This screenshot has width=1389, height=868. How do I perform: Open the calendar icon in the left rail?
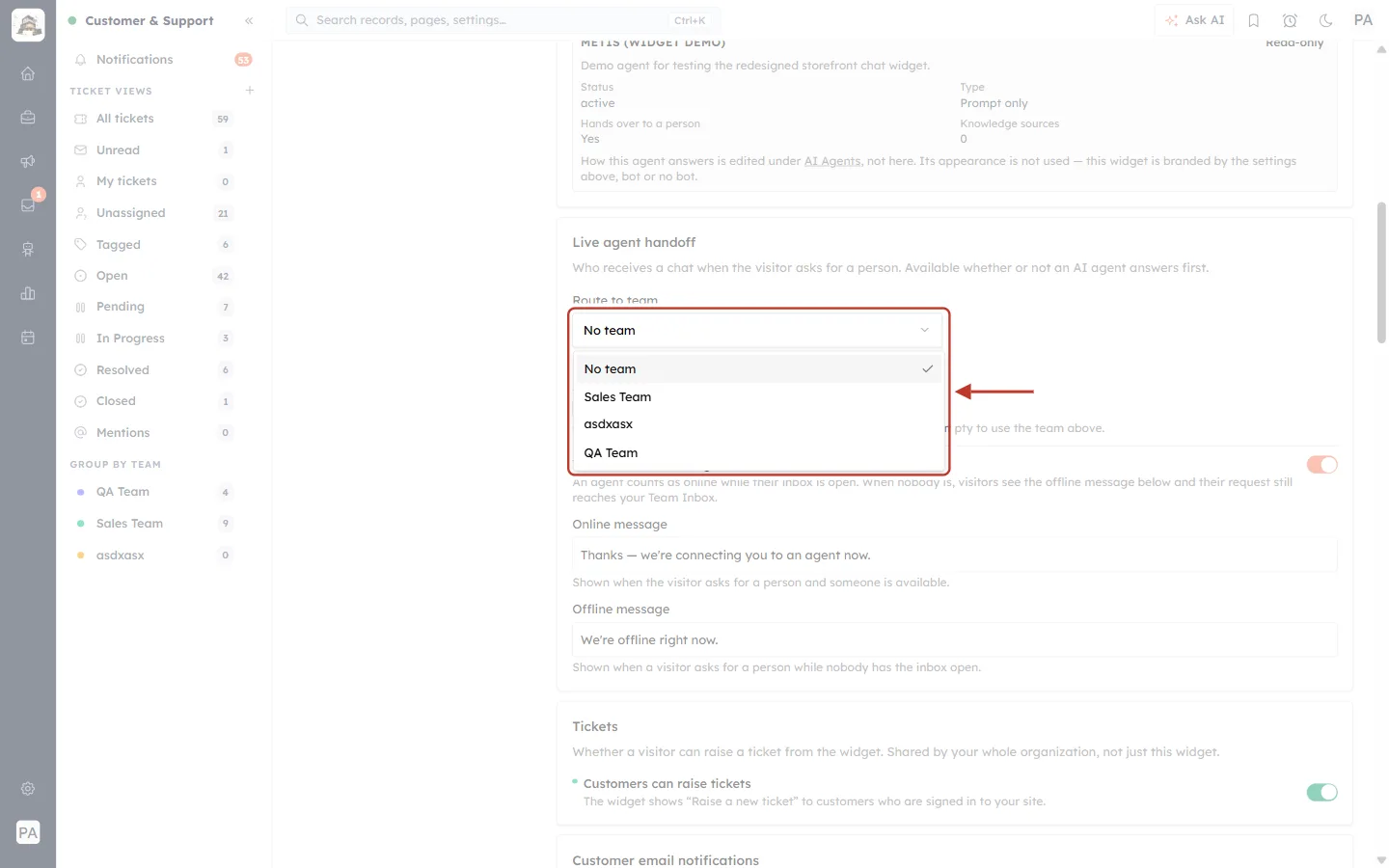point(28,338)
